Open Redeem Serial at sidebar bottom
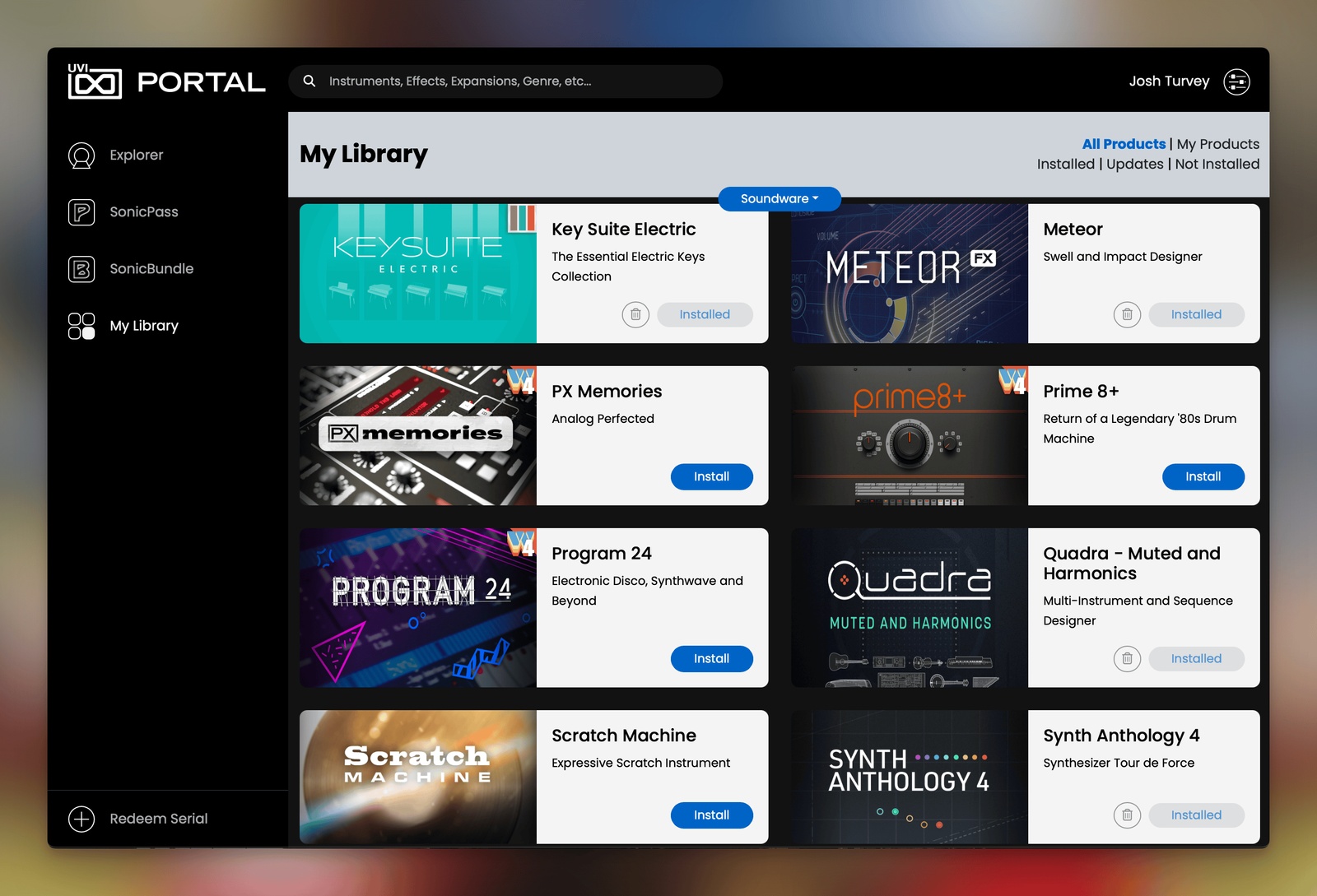 159,819
